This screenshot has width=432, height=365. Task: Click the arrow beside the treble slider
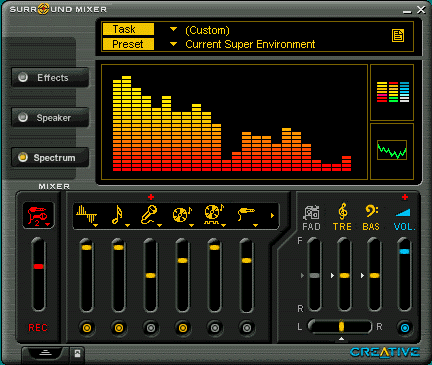click(332, 276)
